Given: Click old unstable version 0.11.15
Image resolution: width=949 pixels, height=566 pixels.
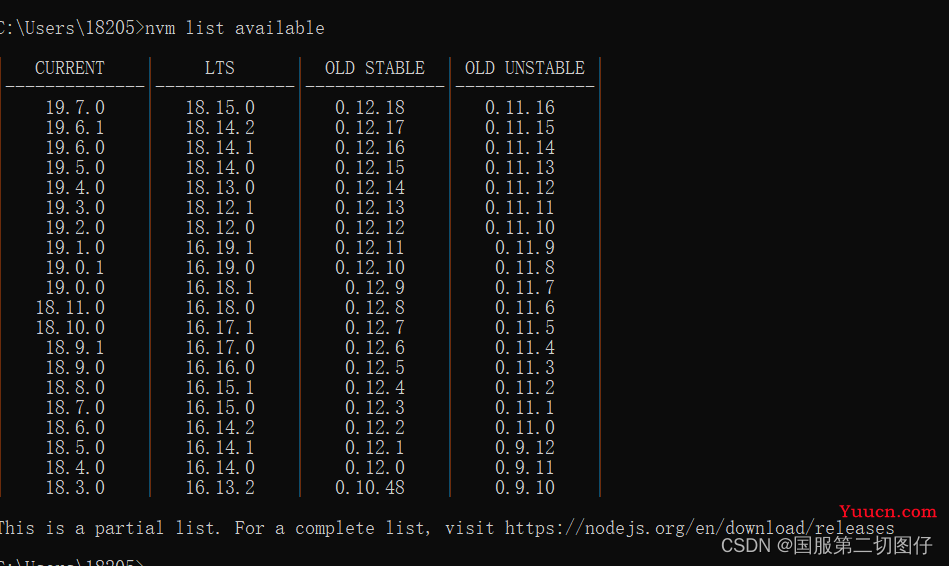Looking at the screenshot, I should [520, 128].
